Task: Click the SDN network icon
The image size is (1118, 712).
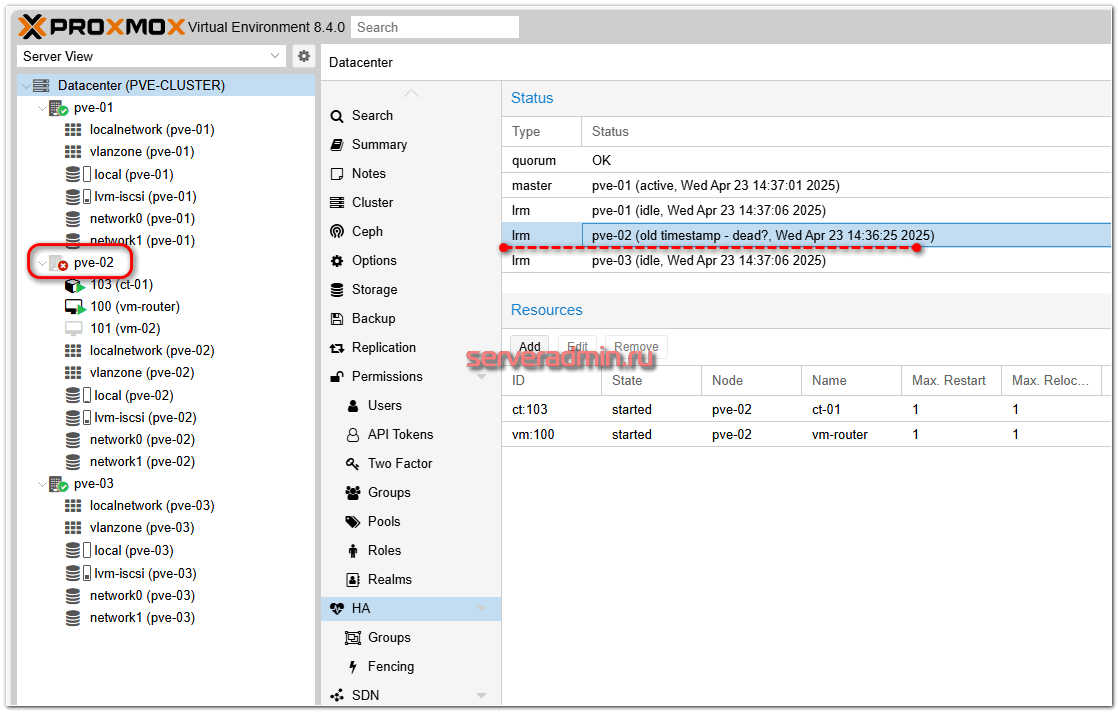Action: (337, 696)
